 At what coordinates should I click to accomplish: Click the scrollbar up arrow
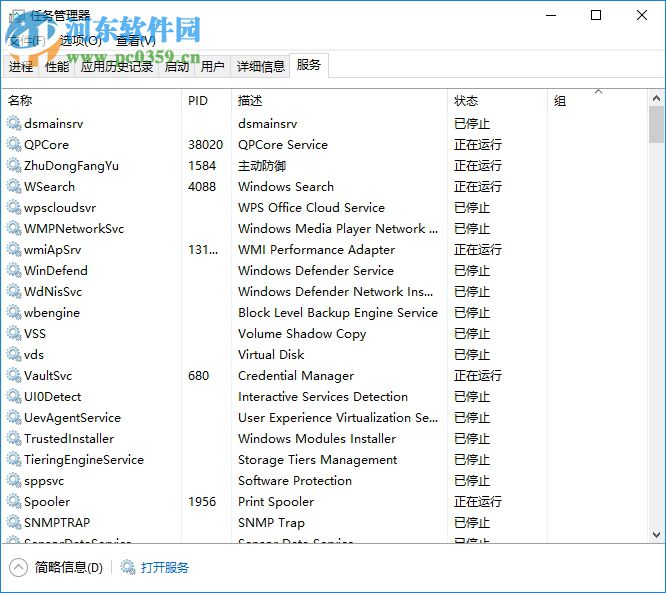[656, 99]
